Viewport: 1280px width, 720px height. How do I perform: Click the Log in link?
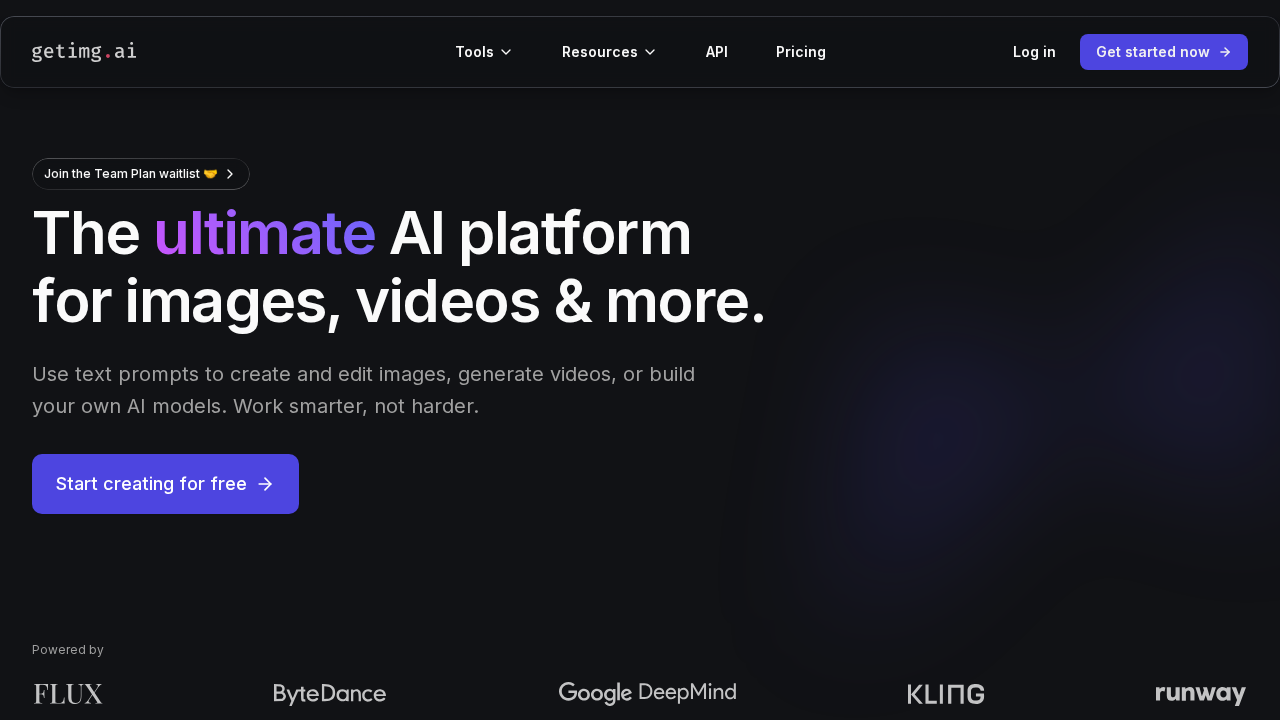1034,52
